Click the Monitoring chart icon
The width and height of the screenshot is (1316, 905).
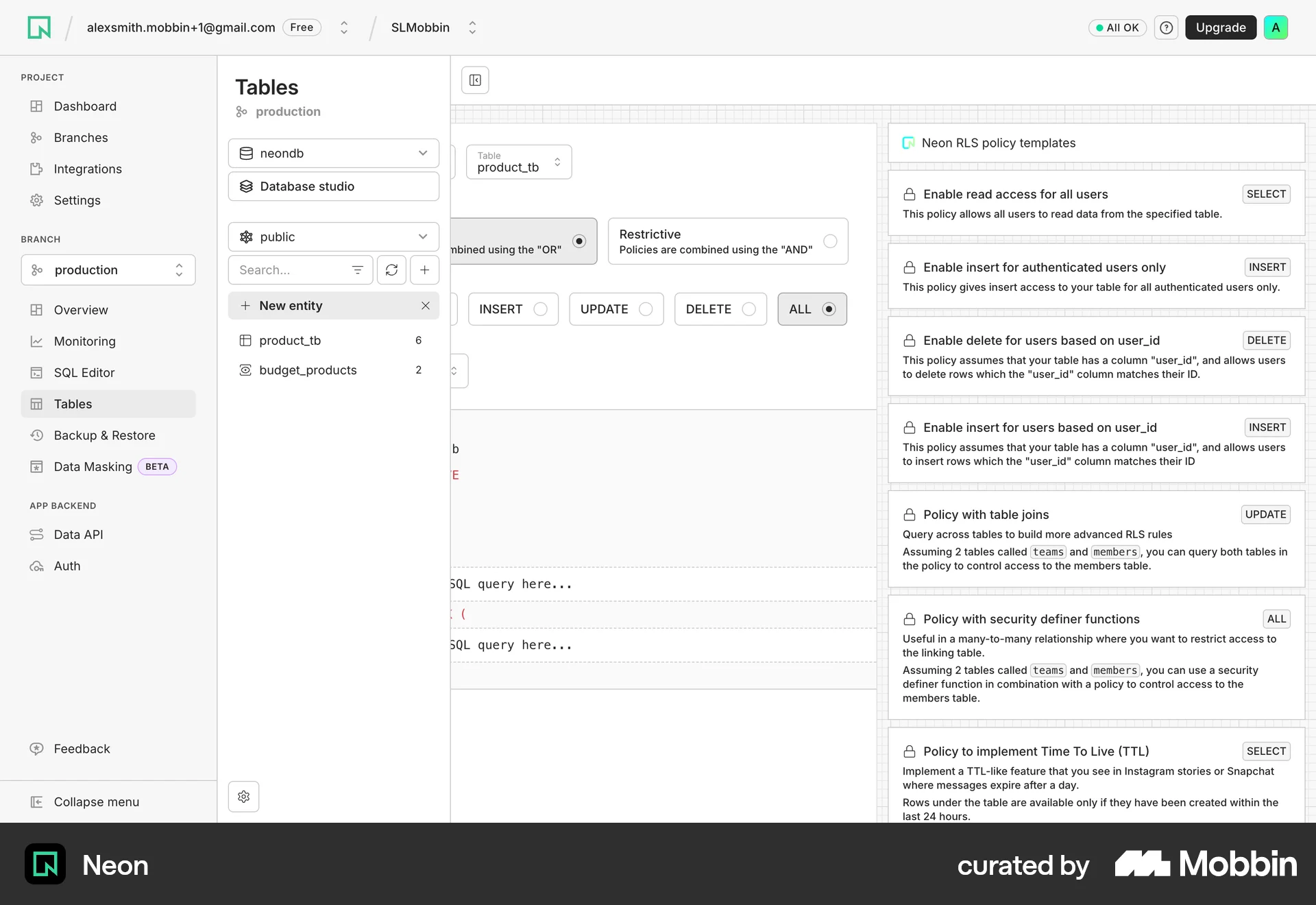point(36,341)
